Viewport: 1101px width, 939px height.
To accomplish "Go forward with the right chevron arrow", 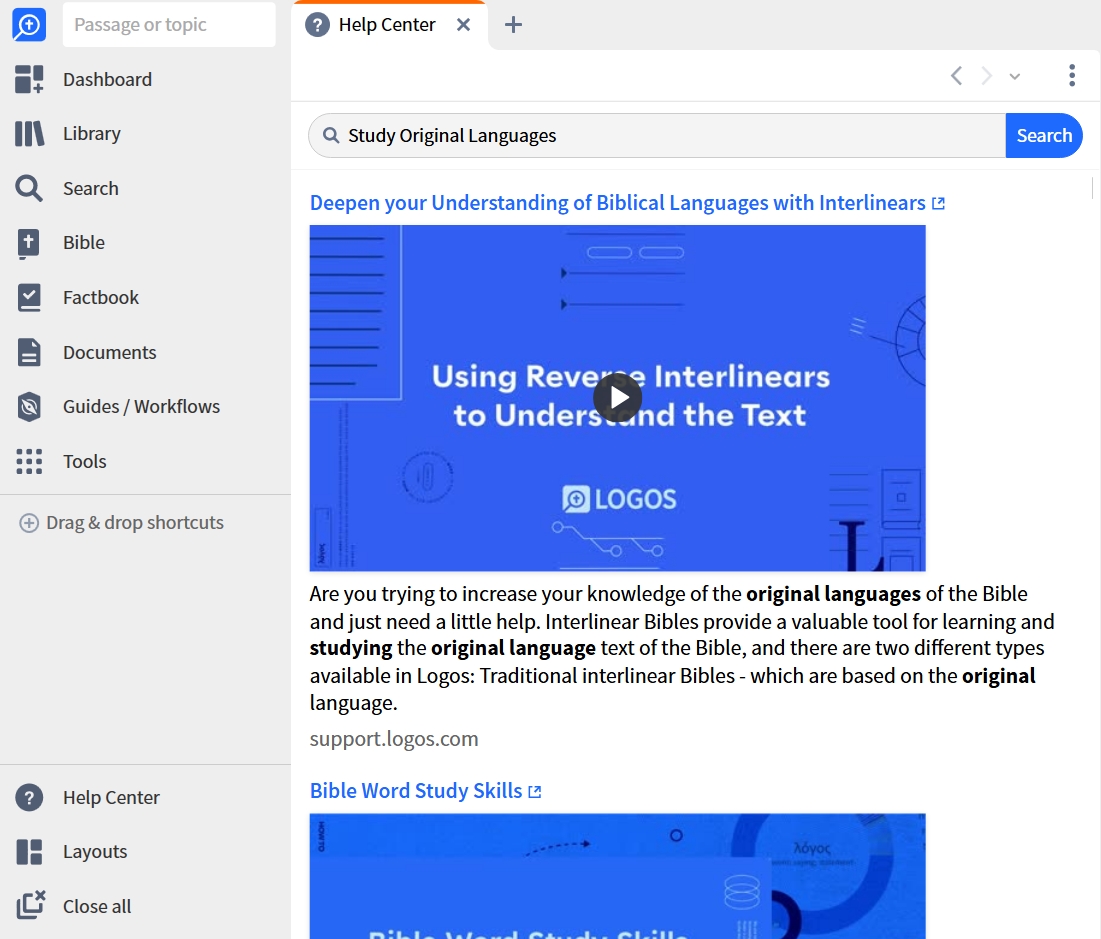I will tap(987, 76).
